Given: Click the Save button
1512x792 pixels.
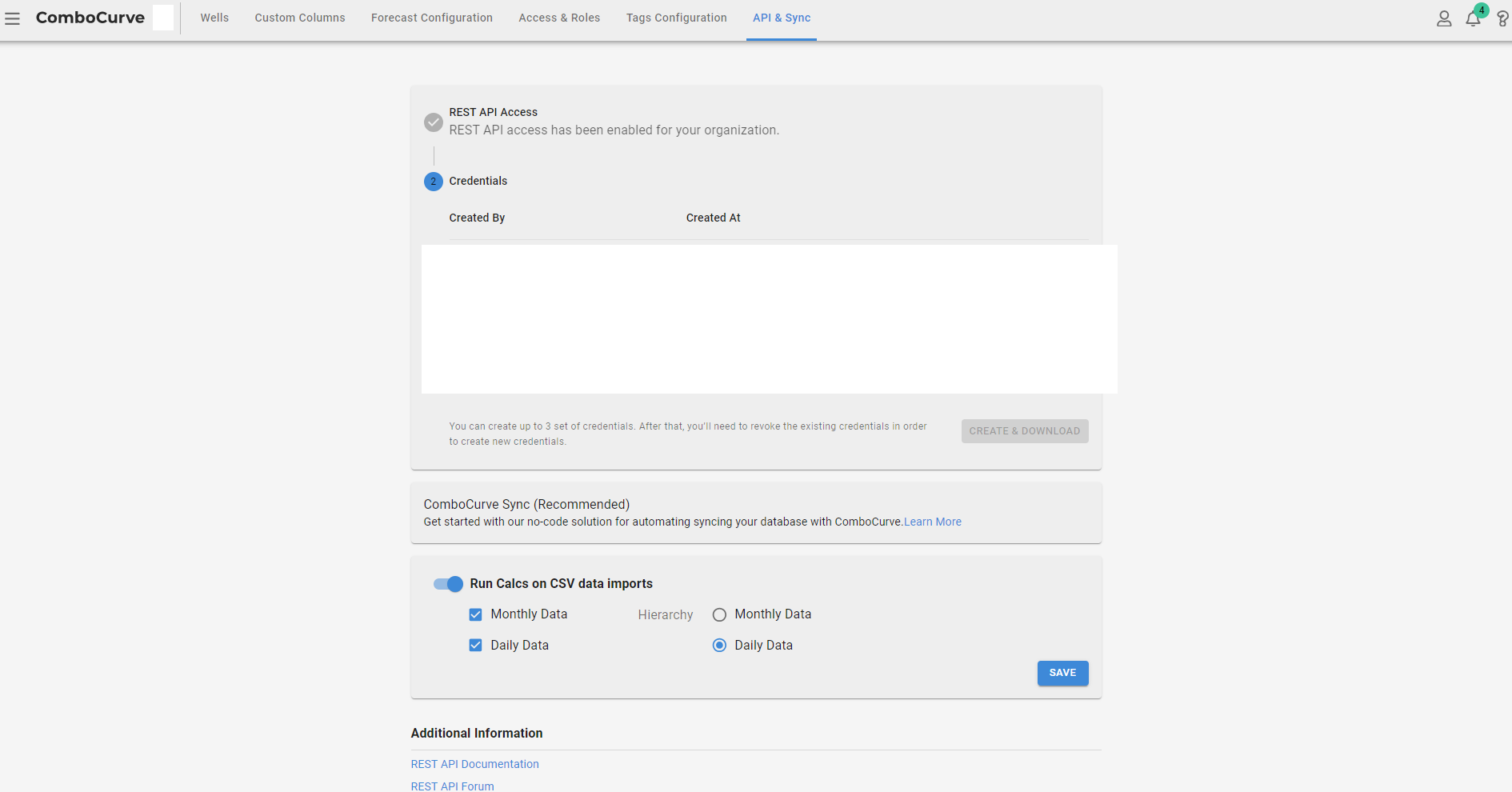Looking at the screenshot, I should pyautogui.click(x=1062, y=674).
